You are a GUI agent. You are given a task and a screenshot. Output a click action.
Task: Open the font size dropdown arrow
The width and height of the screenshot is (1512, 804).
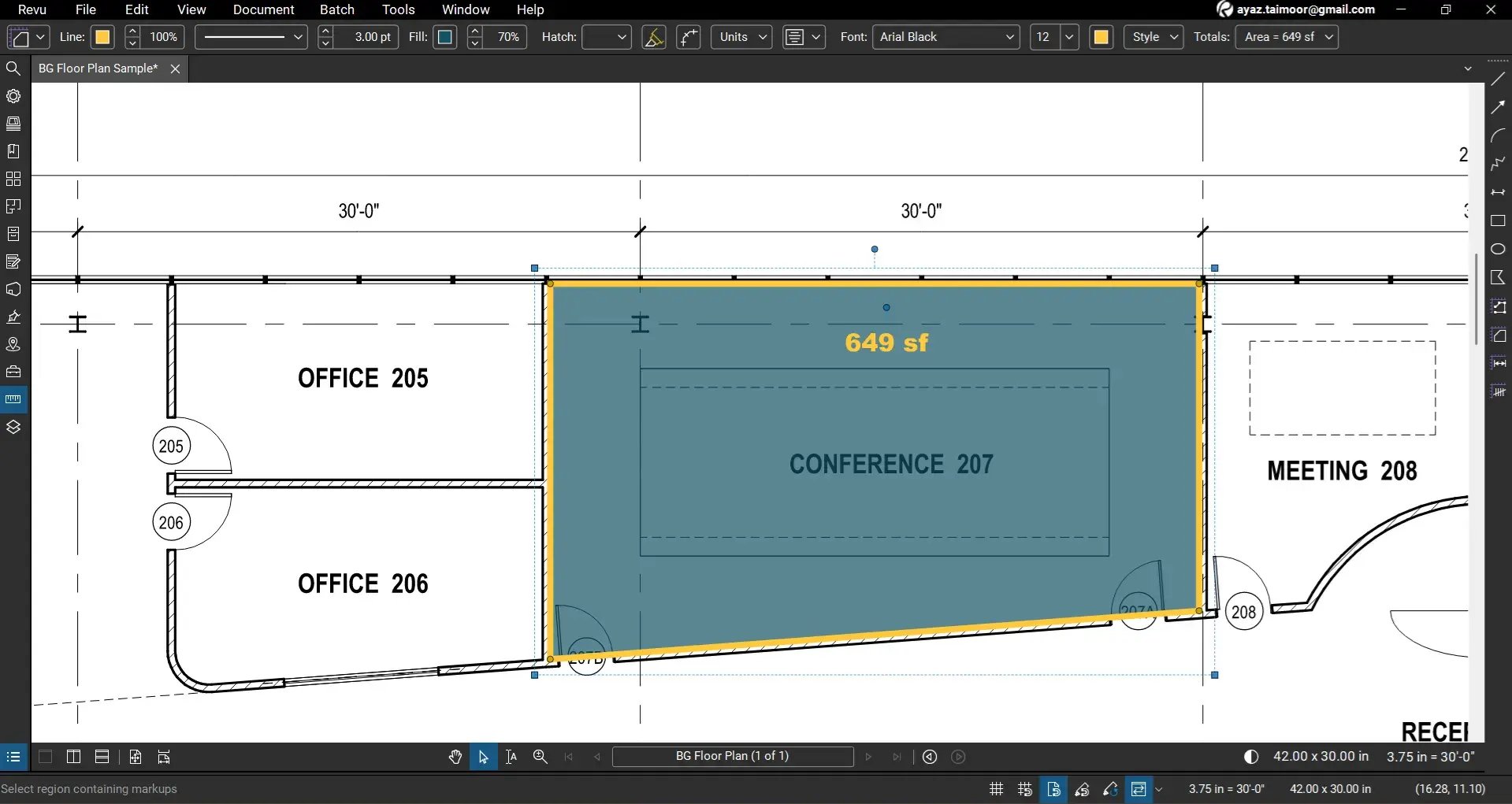(1069, 37)
